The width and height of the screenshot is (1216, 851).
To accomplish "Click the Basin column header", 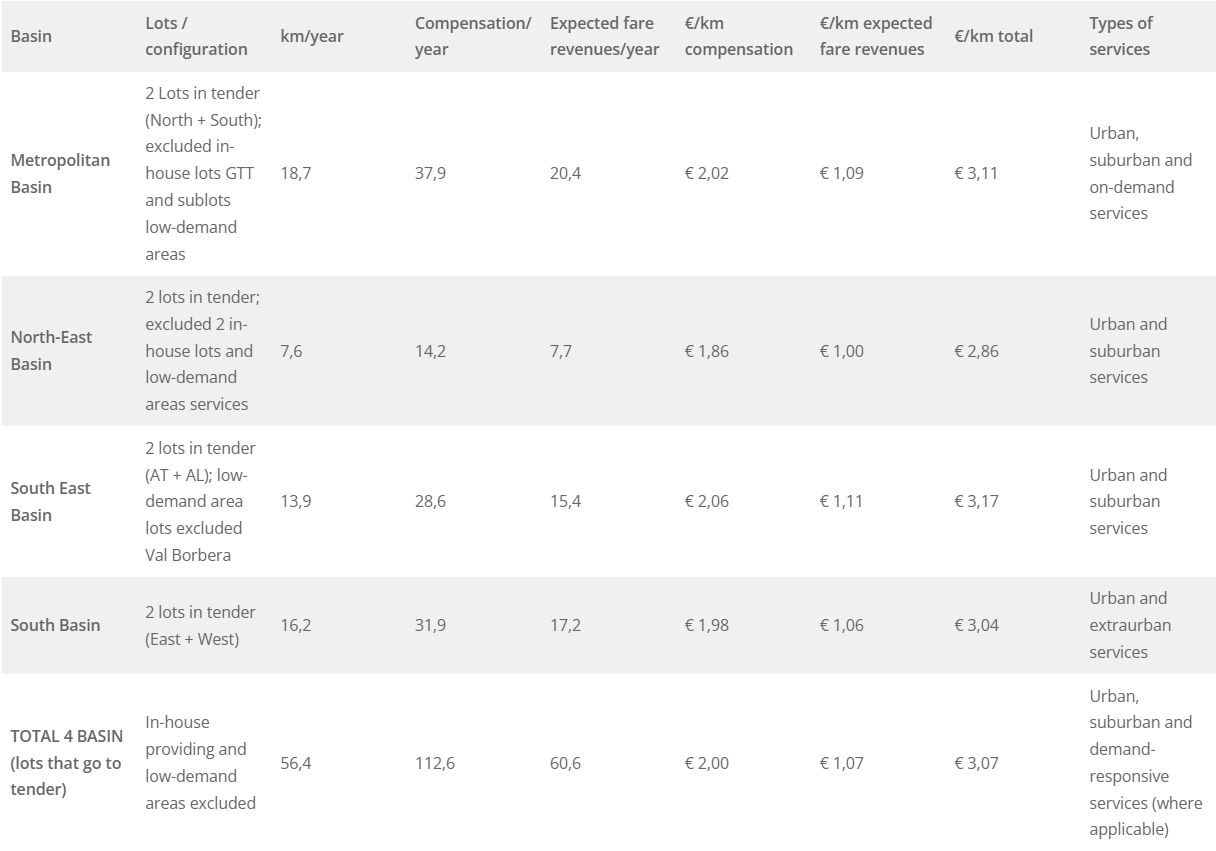I will coord(31,36).
